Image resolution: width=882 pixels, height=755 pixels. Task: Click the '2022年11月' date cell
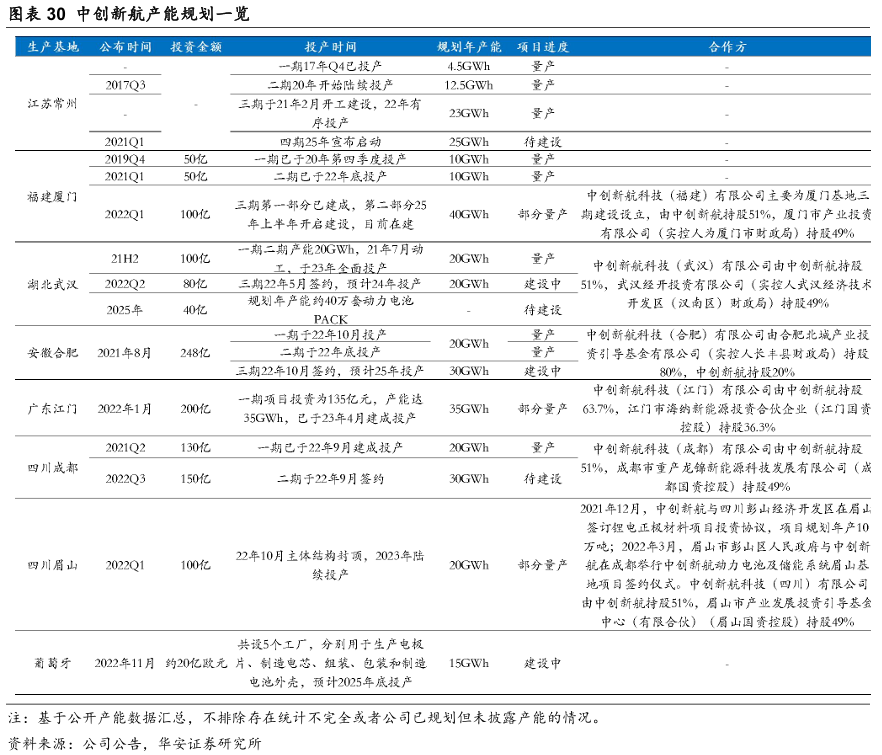point(125,663)
